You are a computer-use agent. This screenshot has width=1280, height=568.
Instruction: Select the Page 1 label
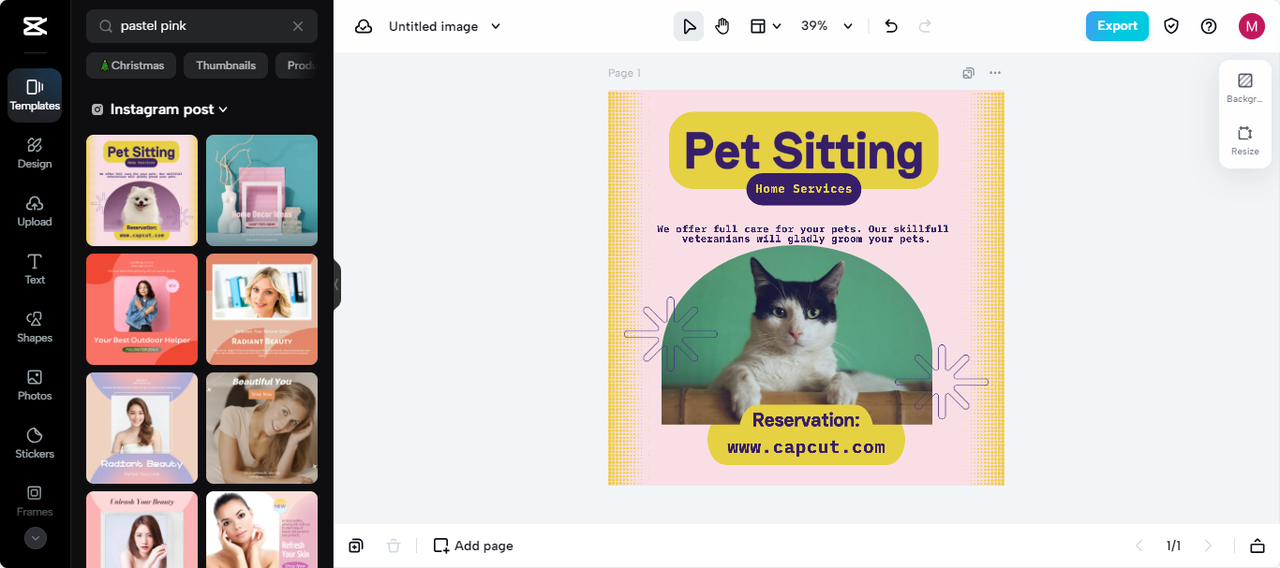pos(624,73)
